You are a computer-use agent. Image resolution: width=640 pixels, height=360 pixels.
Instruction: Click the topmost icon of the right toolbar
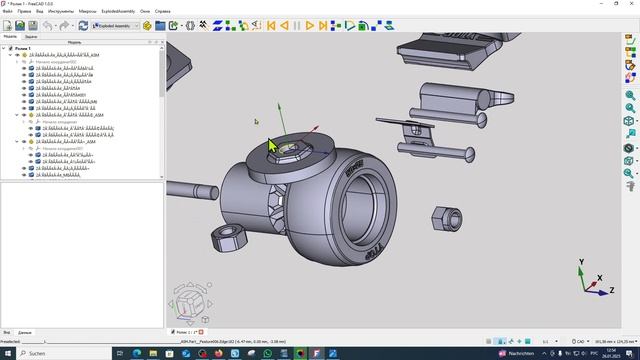pyautogui.click(x=630, y=39)
